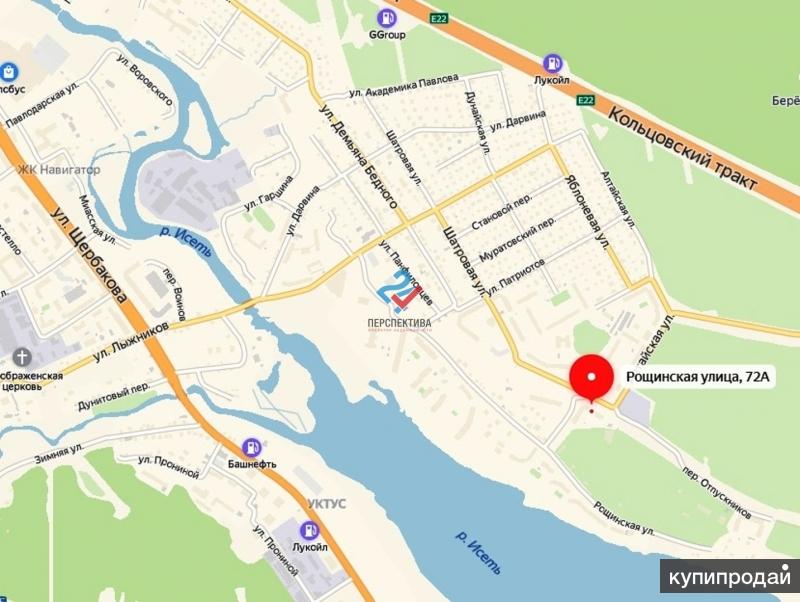Click the GGroup gas station icon
The image size is (800, 602).
[387, 18]
